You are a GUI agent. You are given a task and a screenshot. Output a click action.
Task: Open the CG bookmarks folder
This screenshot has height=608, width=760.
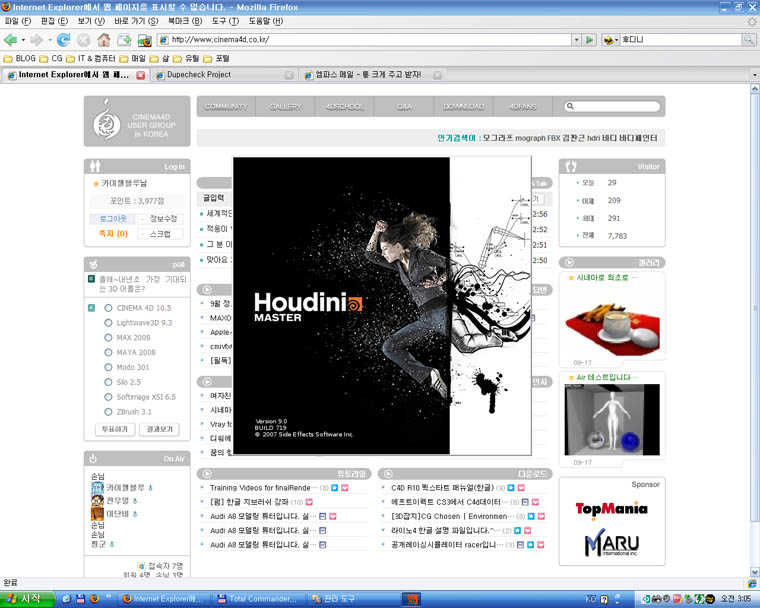51,59
